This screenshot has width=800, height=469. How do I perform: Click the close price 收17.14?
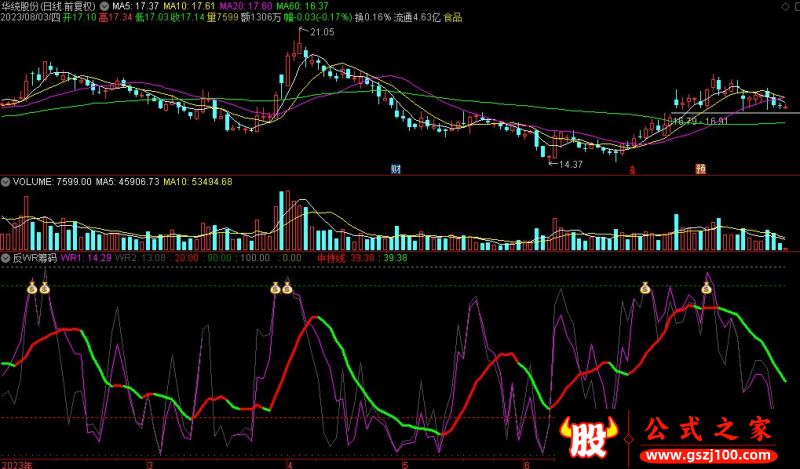(187, 17)
